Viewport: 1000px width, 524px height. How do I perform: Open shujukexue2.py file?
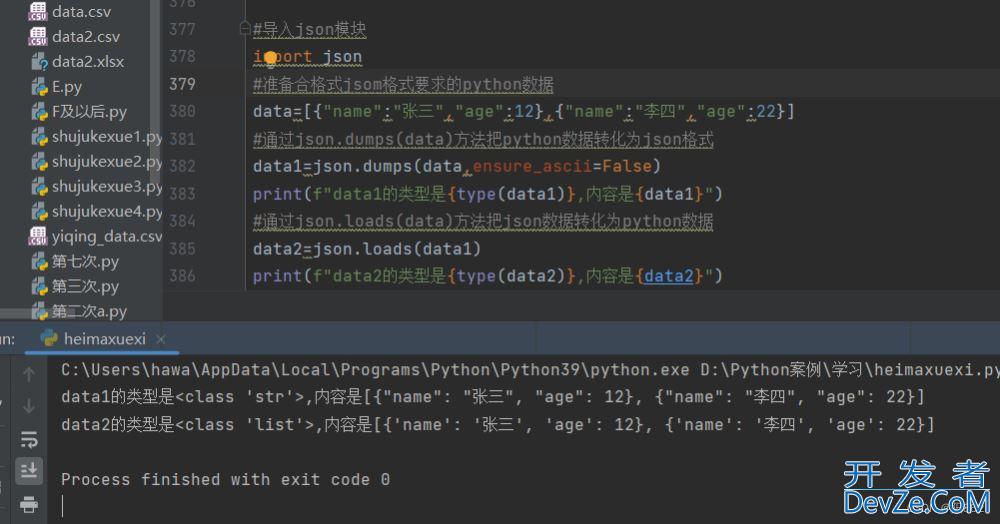(x=107, y=161)
